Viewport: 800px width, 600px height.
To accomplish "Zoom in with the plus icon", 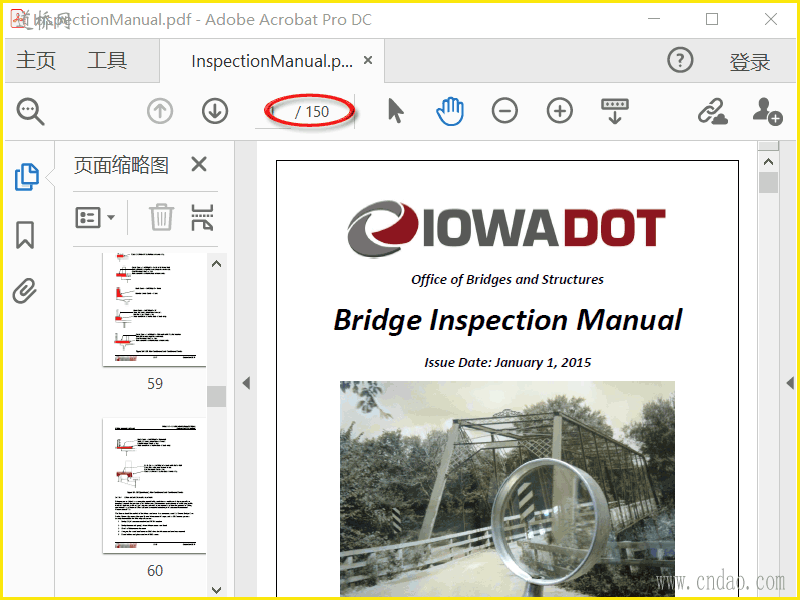I will [x=560, y=111].
